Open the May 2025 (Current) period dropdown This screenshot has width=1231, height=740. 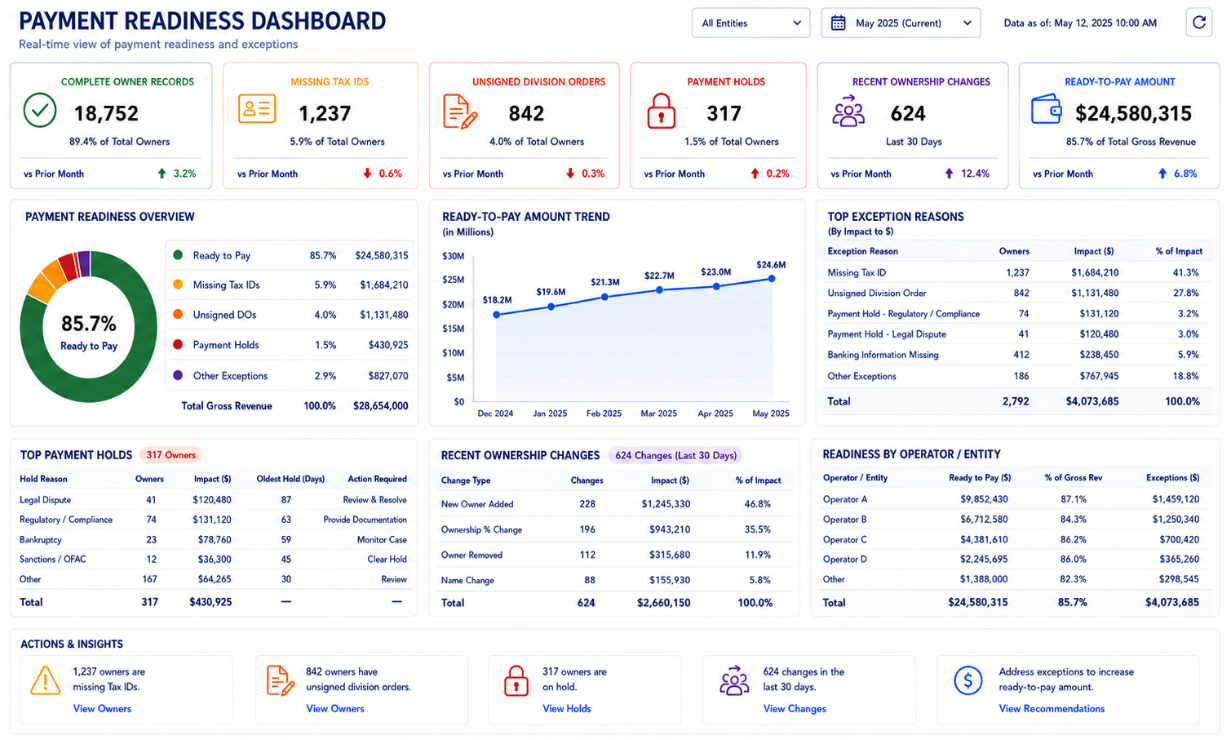coord(901,23)
